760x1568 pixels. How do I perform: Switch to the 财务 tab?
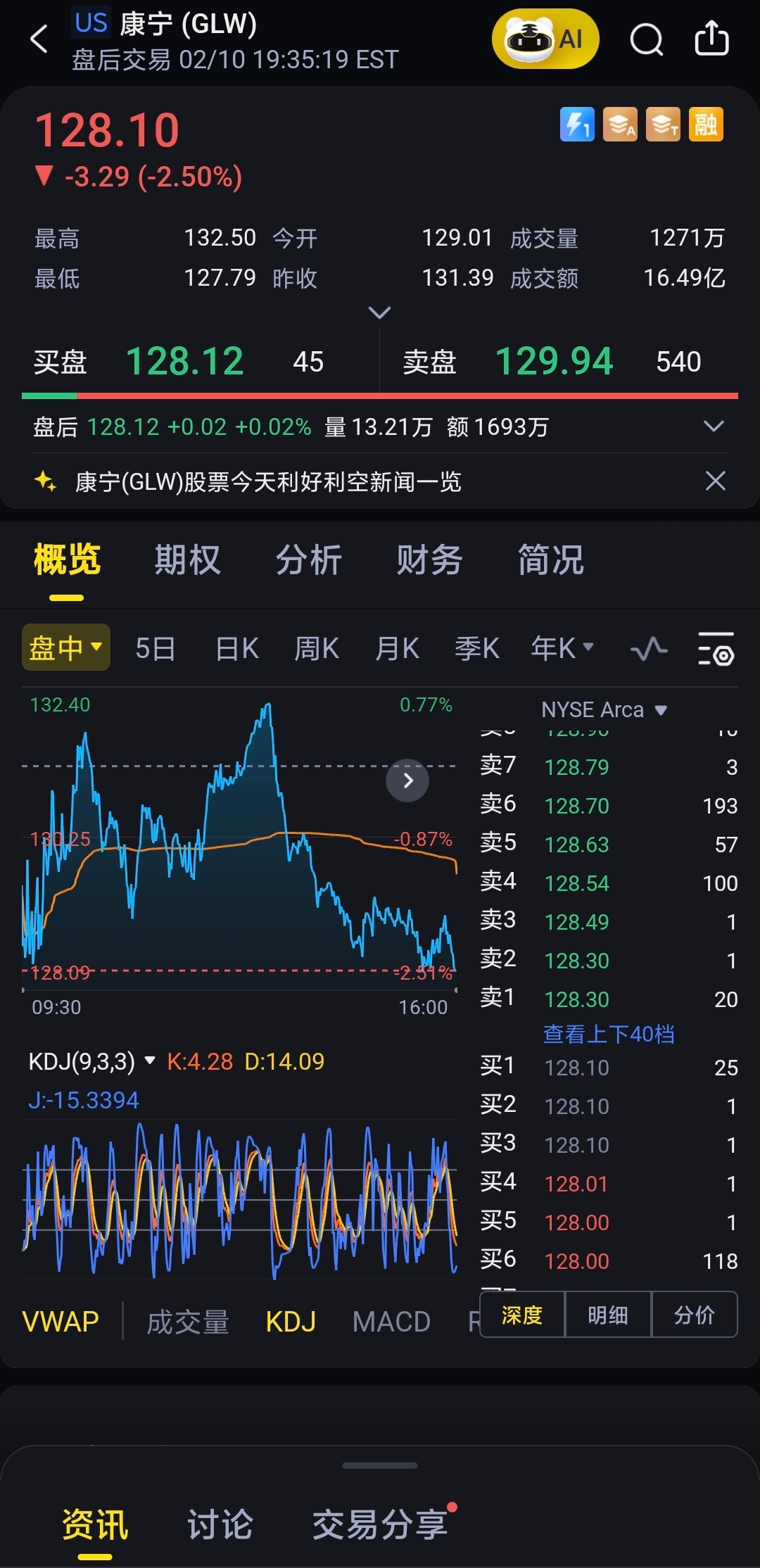pyautogui.click(x=430, y=561)
